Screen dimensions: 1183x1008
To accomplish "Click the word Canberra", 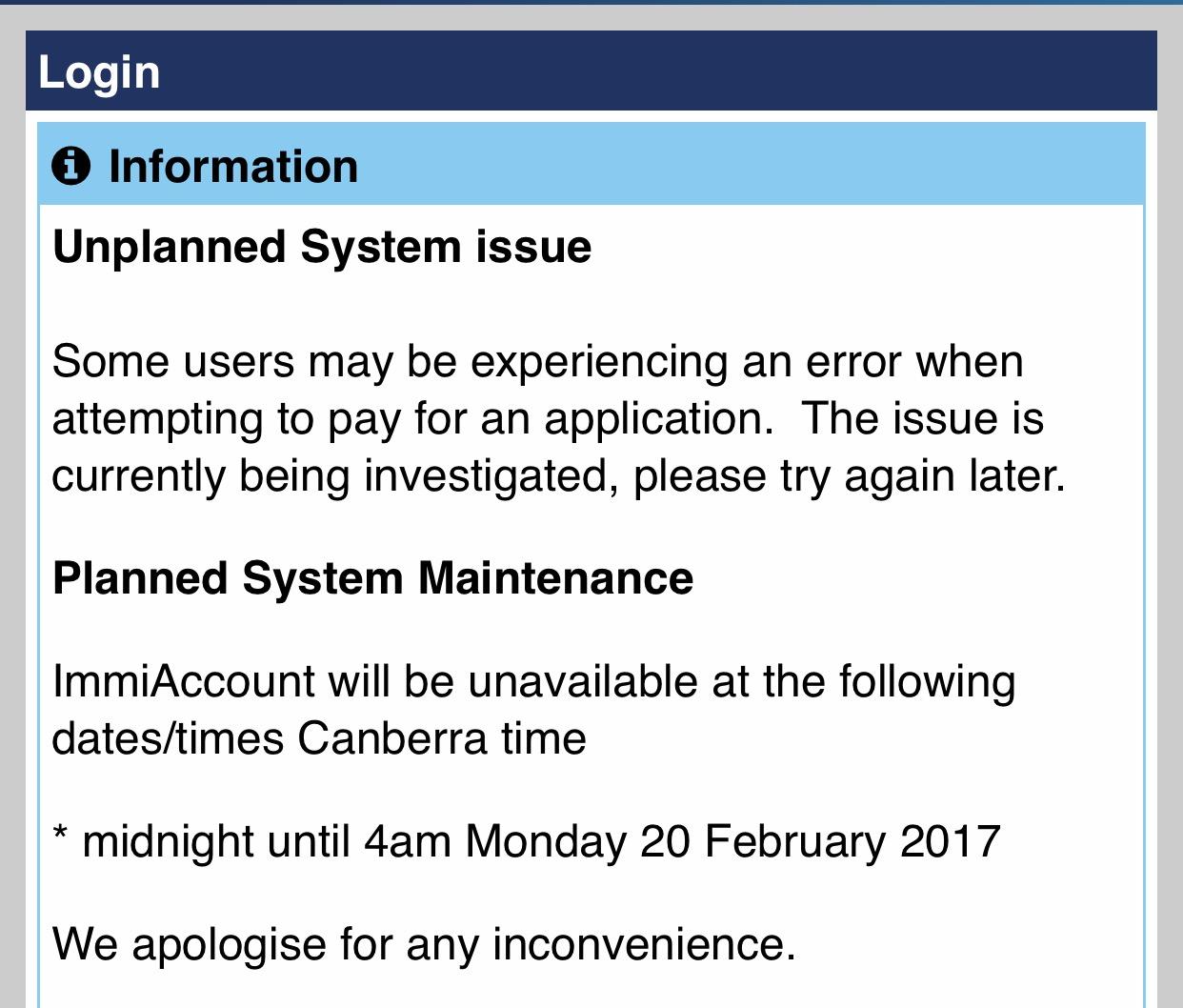I will click(x=392, y=739).
